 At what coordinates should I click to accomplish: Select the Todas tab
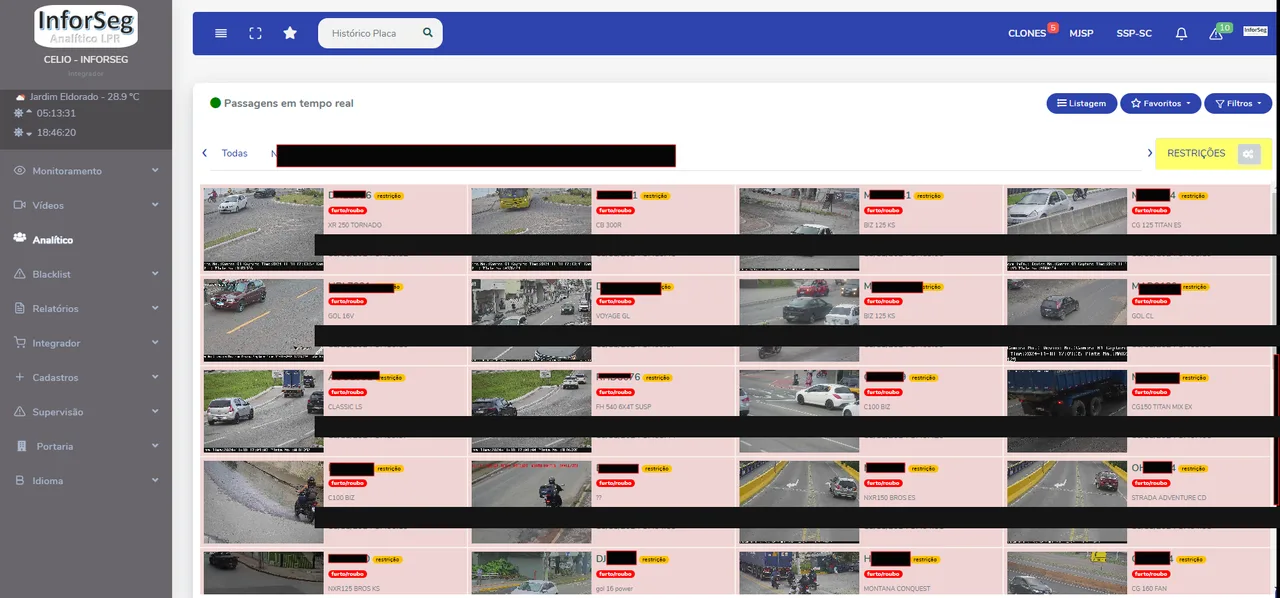click(x=234, y=153)
